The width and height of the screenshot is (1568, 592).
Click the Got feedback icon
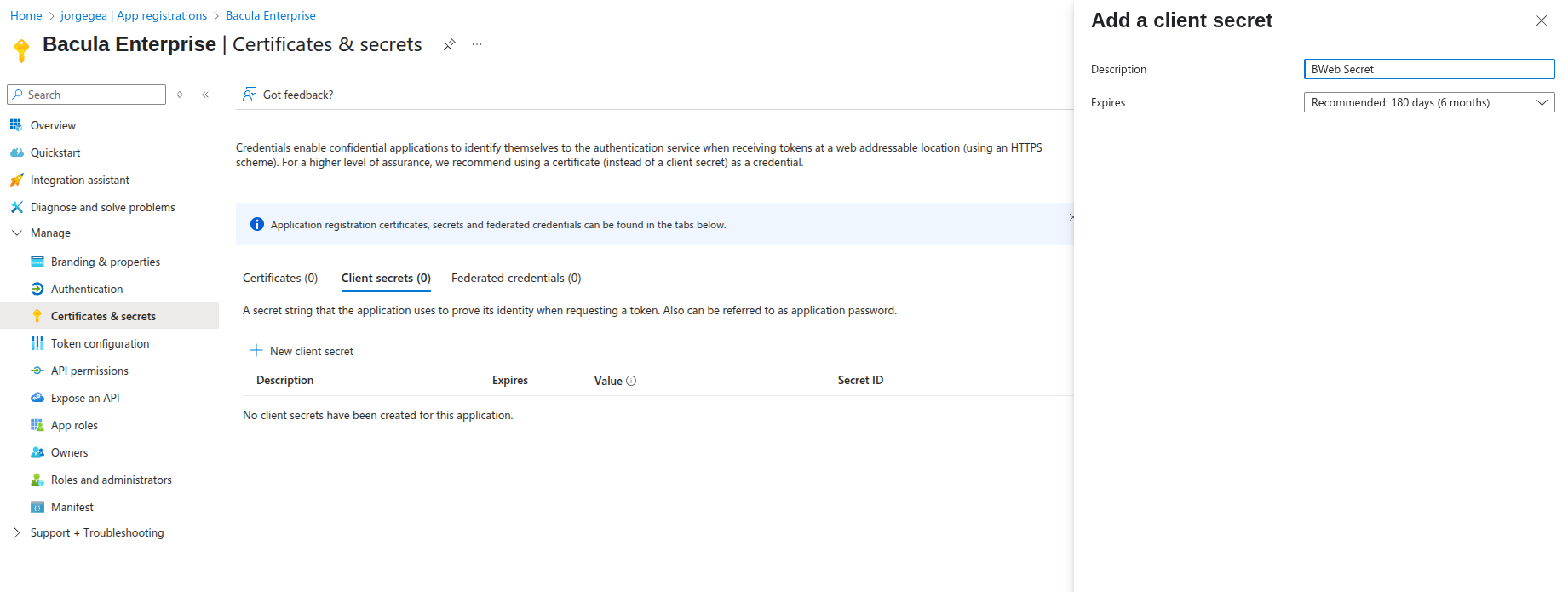(250, 94)
